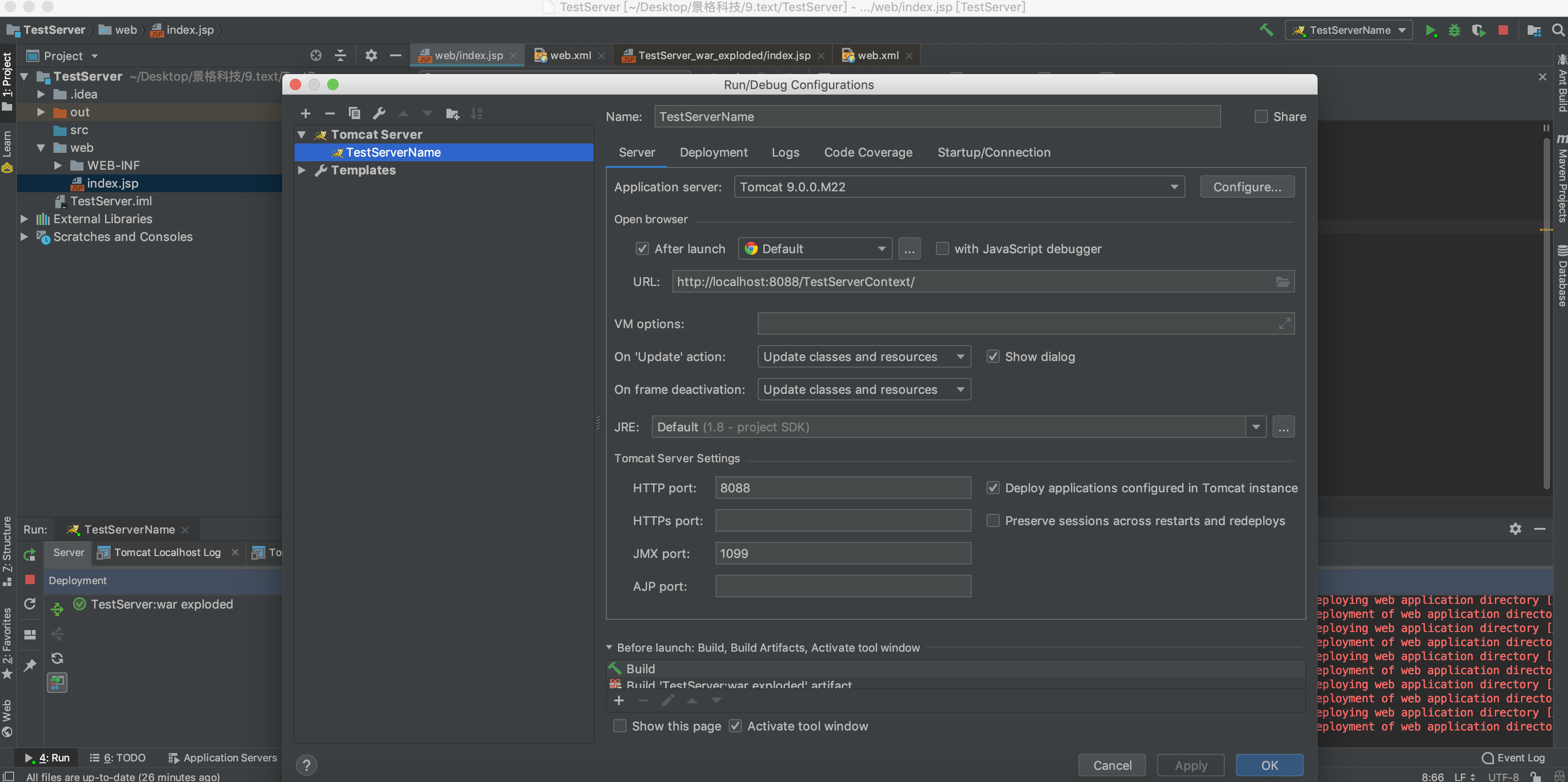Screen dimensions: 1568x782
Task: Open Run panel settings gear icon
Action: point(1515,529)
